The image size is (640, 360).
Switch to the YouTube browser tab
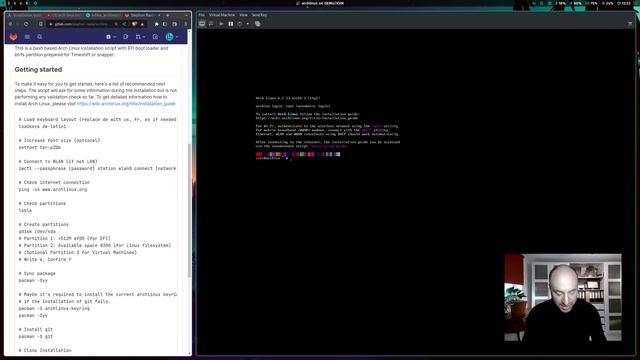65,15
